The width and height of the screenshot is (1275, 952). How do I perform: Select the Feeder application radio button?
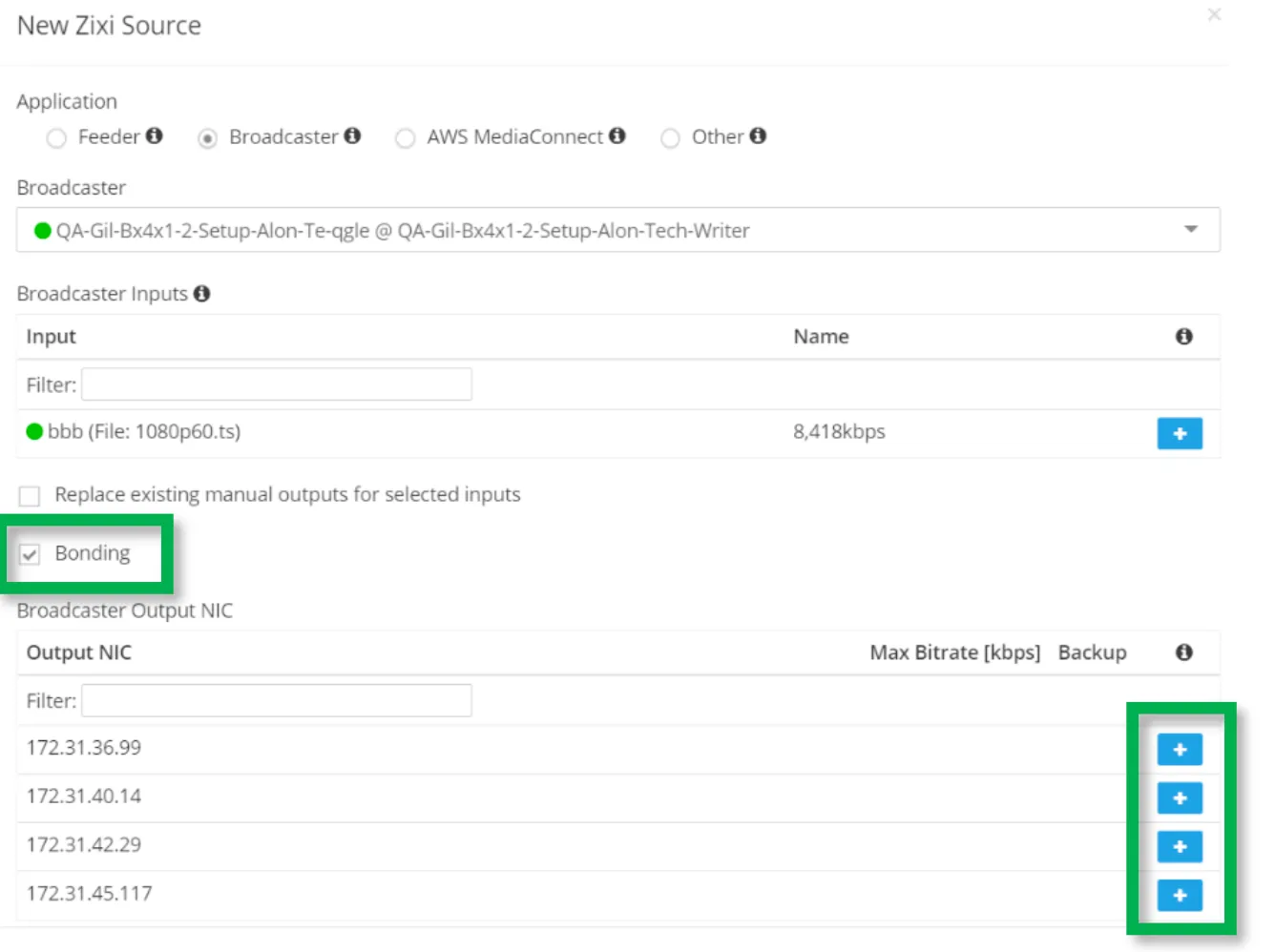coord(56,138)
